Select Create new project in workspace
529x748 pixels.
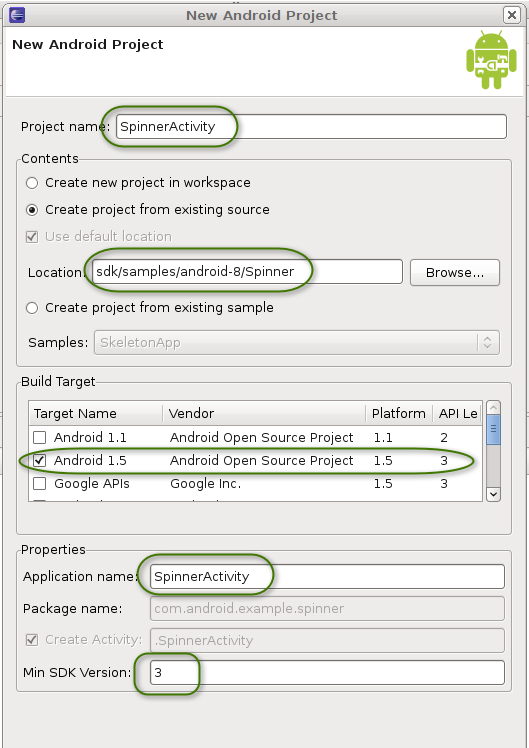[32, 183]
